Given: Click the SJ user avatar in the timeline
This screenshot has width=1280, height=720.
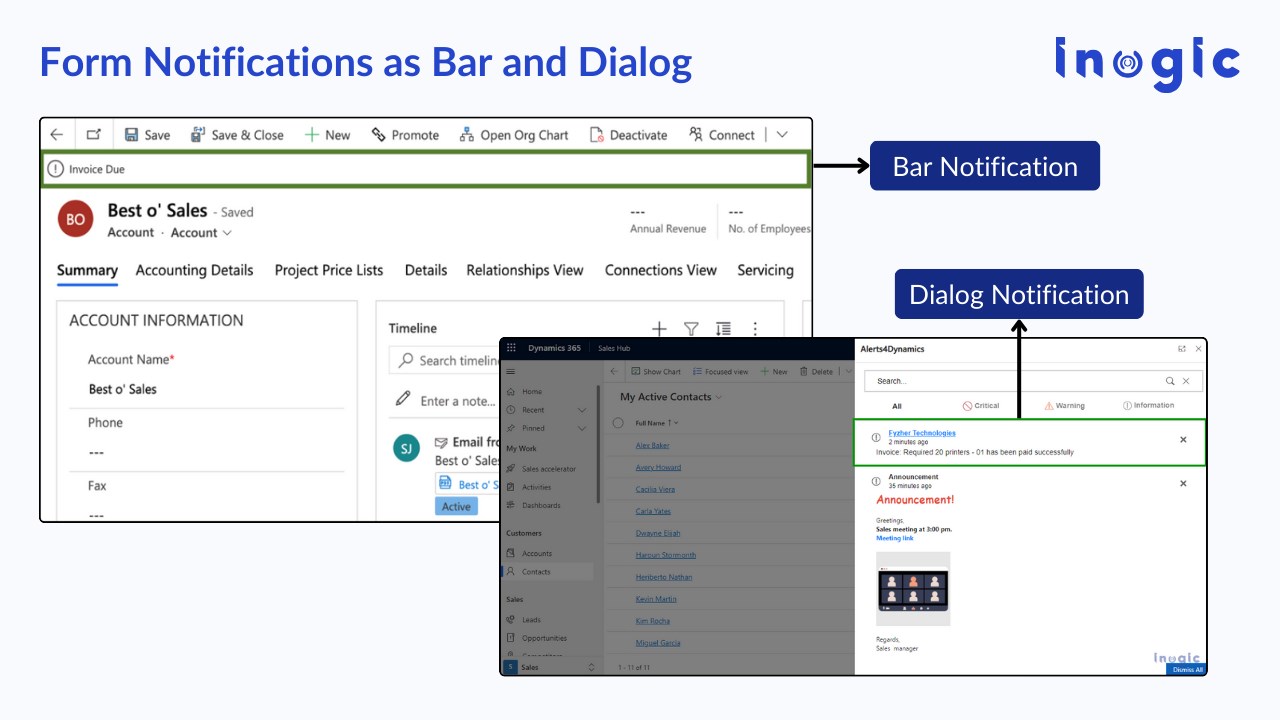Looking at the screenshot, I should 406,449.
